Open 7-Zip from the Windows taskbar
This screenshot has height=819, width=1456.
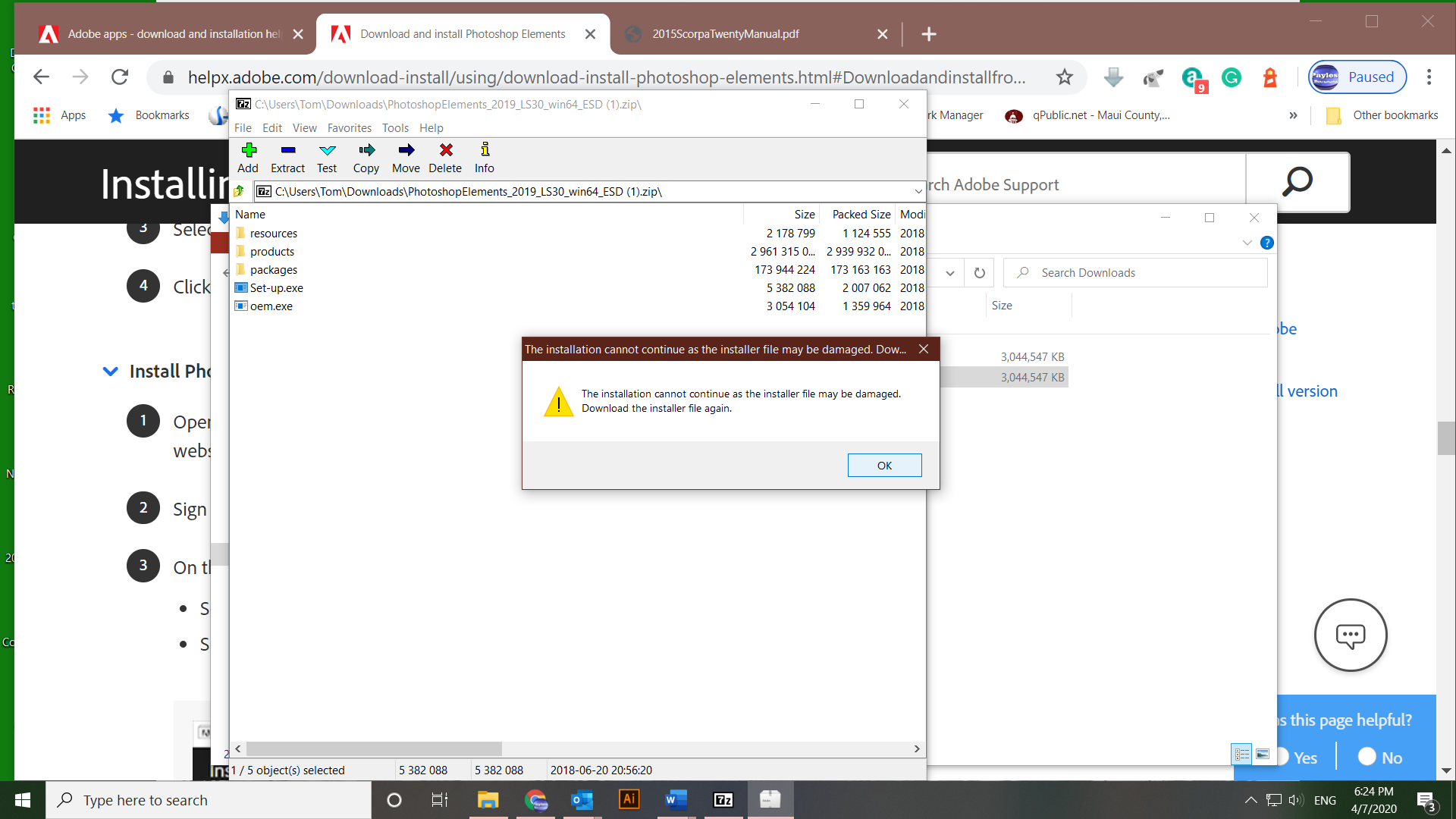(x=723, y=799)
